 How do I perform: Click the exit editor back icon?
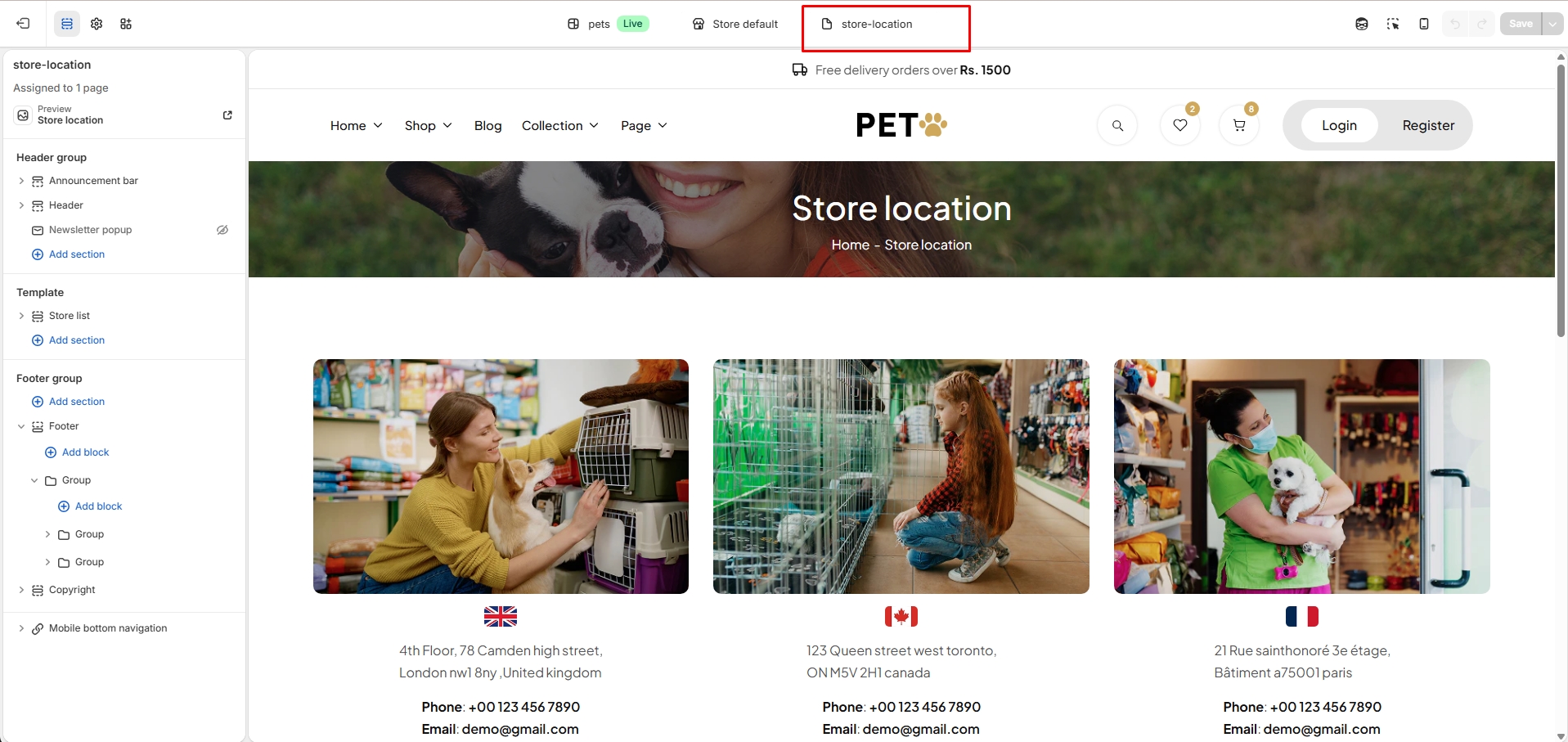pos(23,24)
